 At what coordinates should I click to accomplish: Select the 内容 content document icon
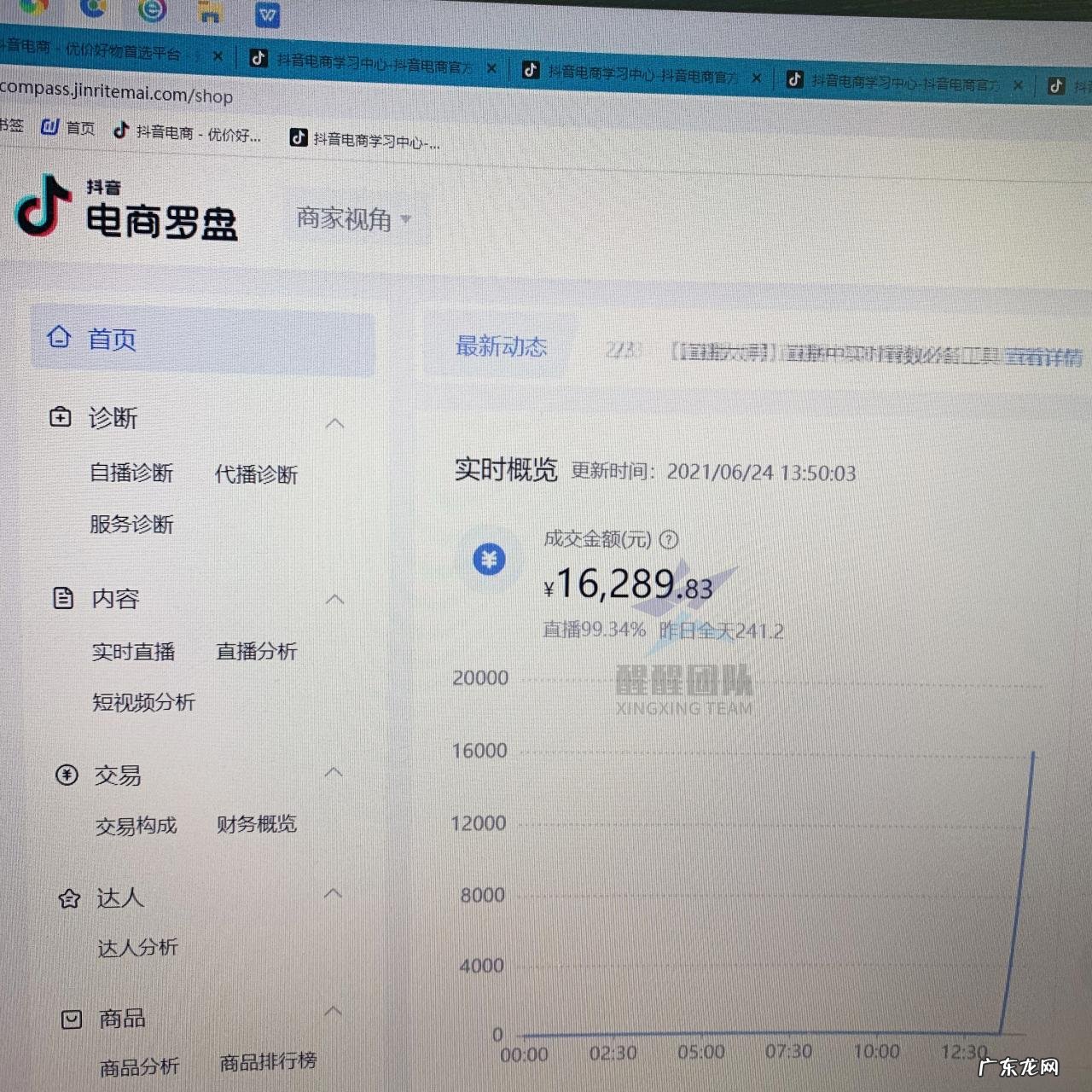point(64,598)
